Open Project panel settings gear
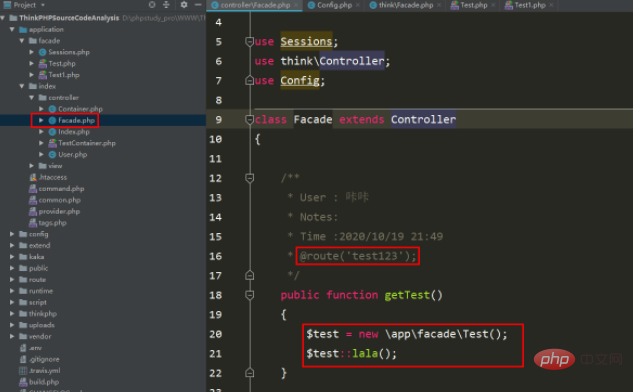The width and height of the screenshot is (633, 392). 184,5
